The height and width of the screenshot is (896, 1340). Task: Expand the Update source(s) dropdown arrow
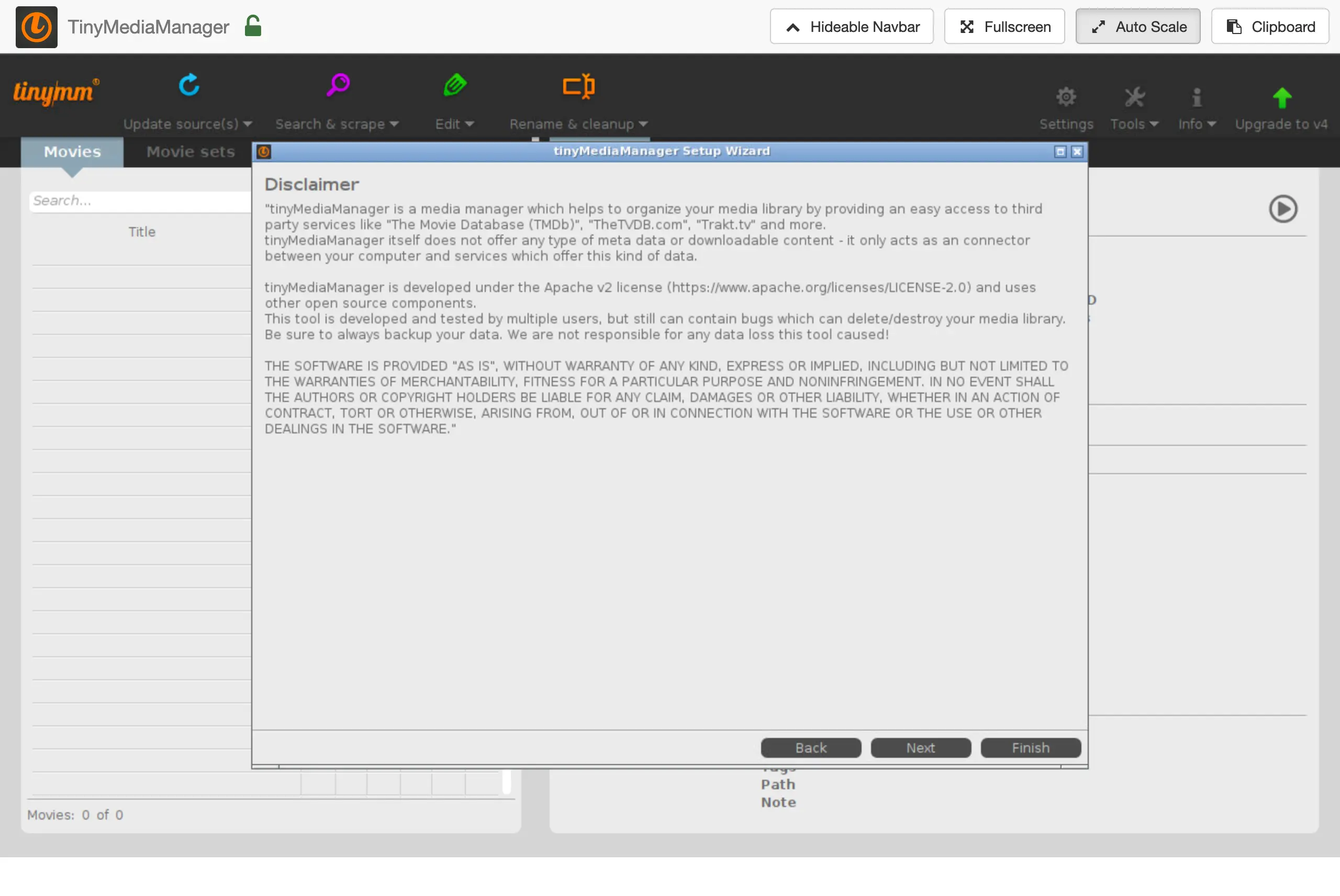(x=248, y=124)
